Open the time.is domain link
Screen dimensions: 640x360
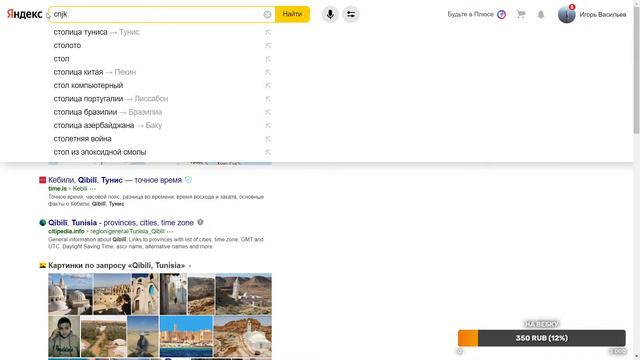[x=57, y=189]
